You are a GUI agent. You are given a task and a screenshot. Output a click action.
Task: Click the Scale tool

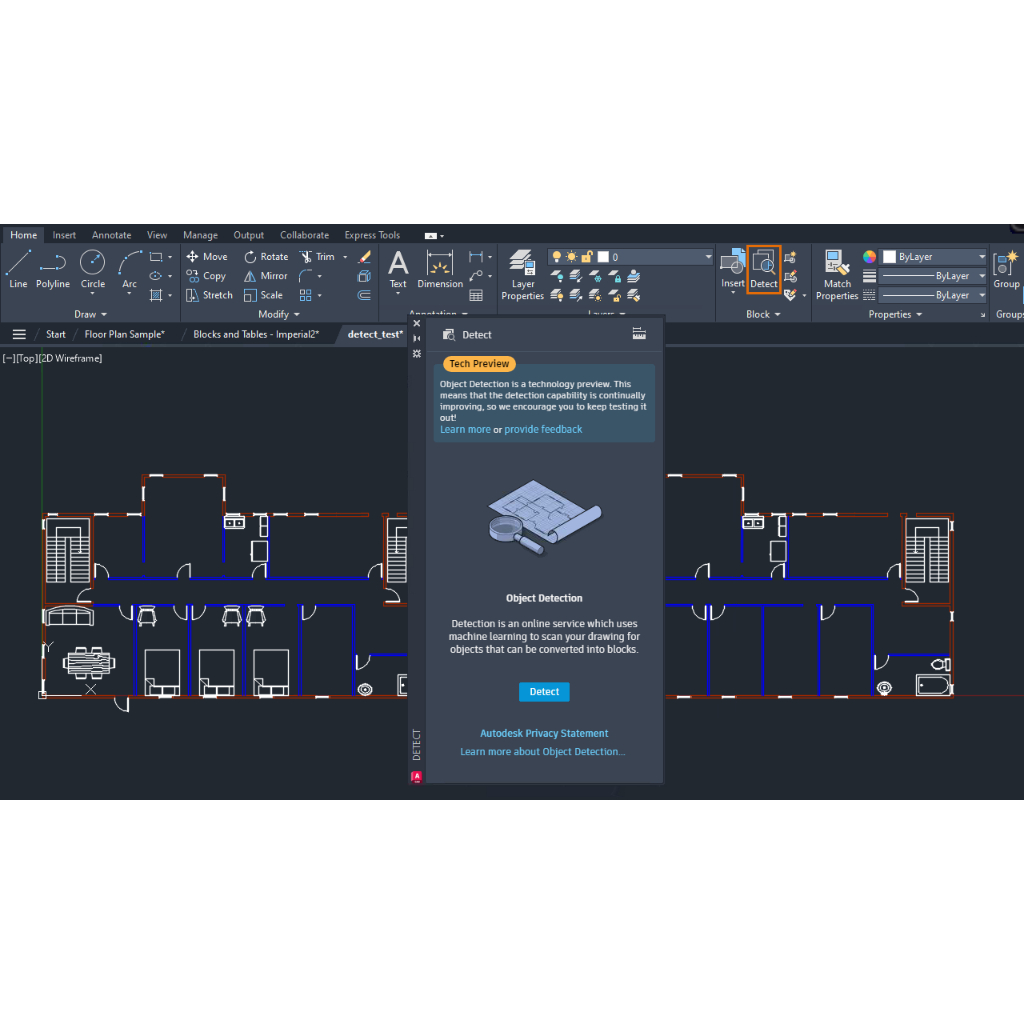(263, 295)
